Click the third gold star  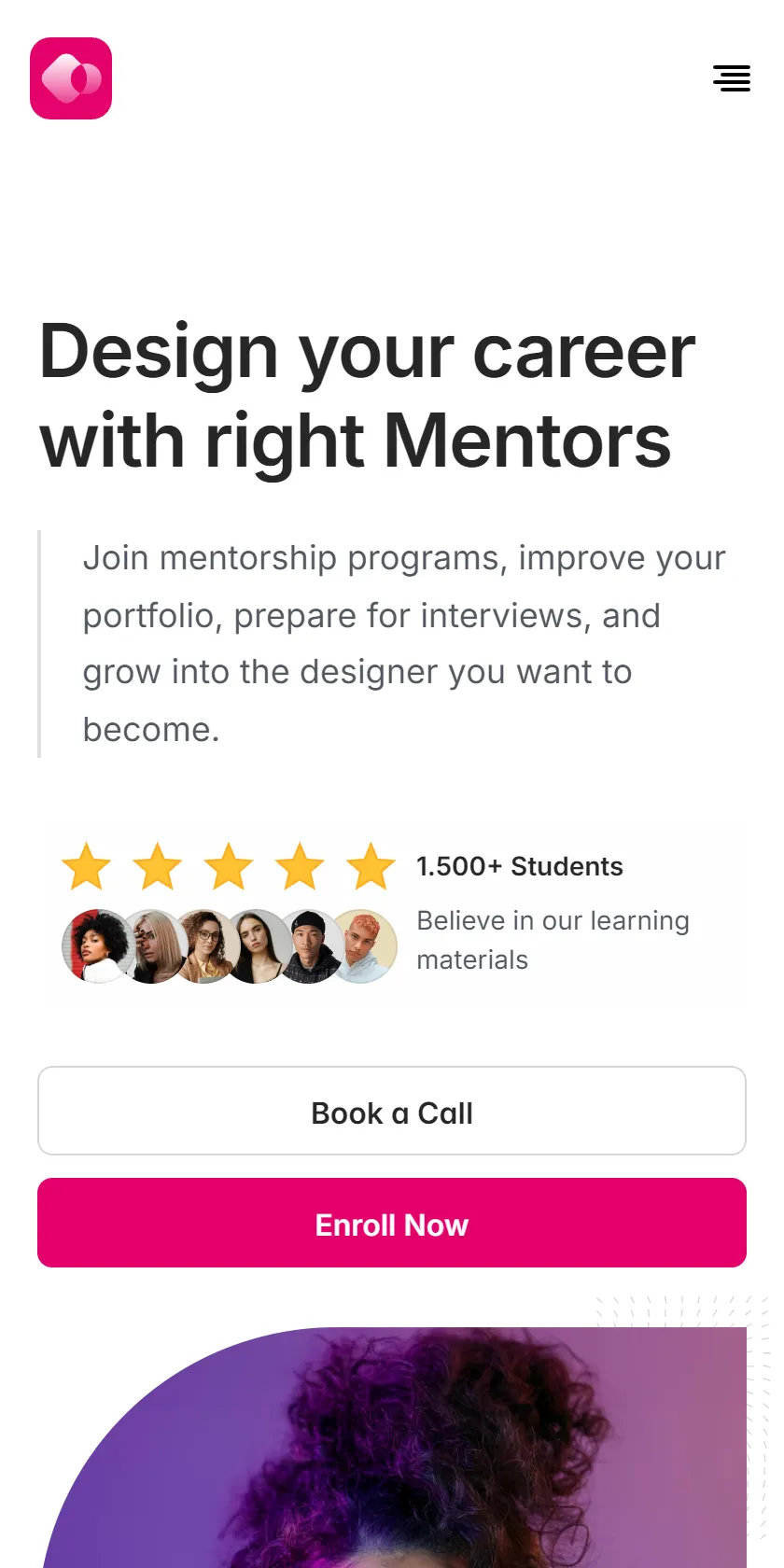coord(229,866)
